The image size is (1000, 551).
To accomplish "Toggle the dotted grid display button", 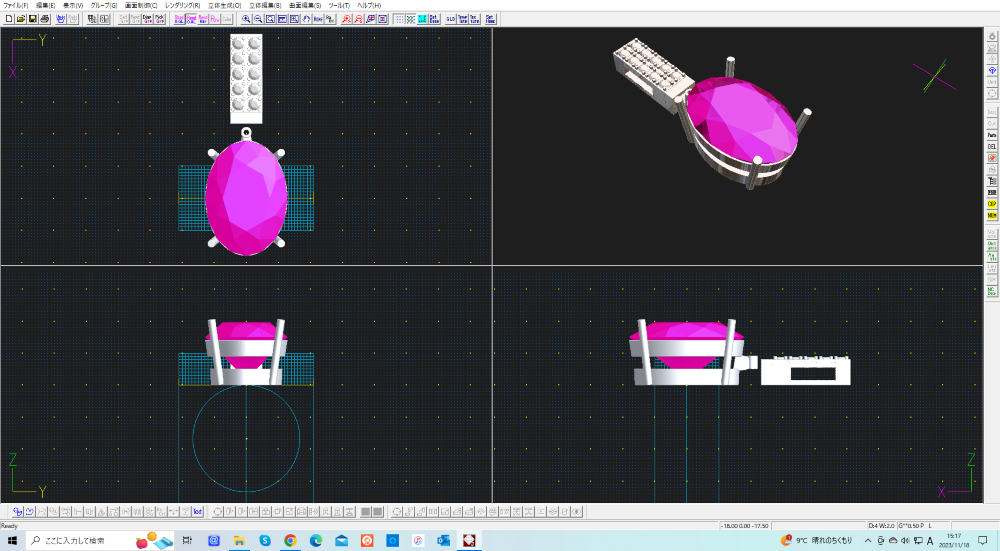I will pos(399,19).
